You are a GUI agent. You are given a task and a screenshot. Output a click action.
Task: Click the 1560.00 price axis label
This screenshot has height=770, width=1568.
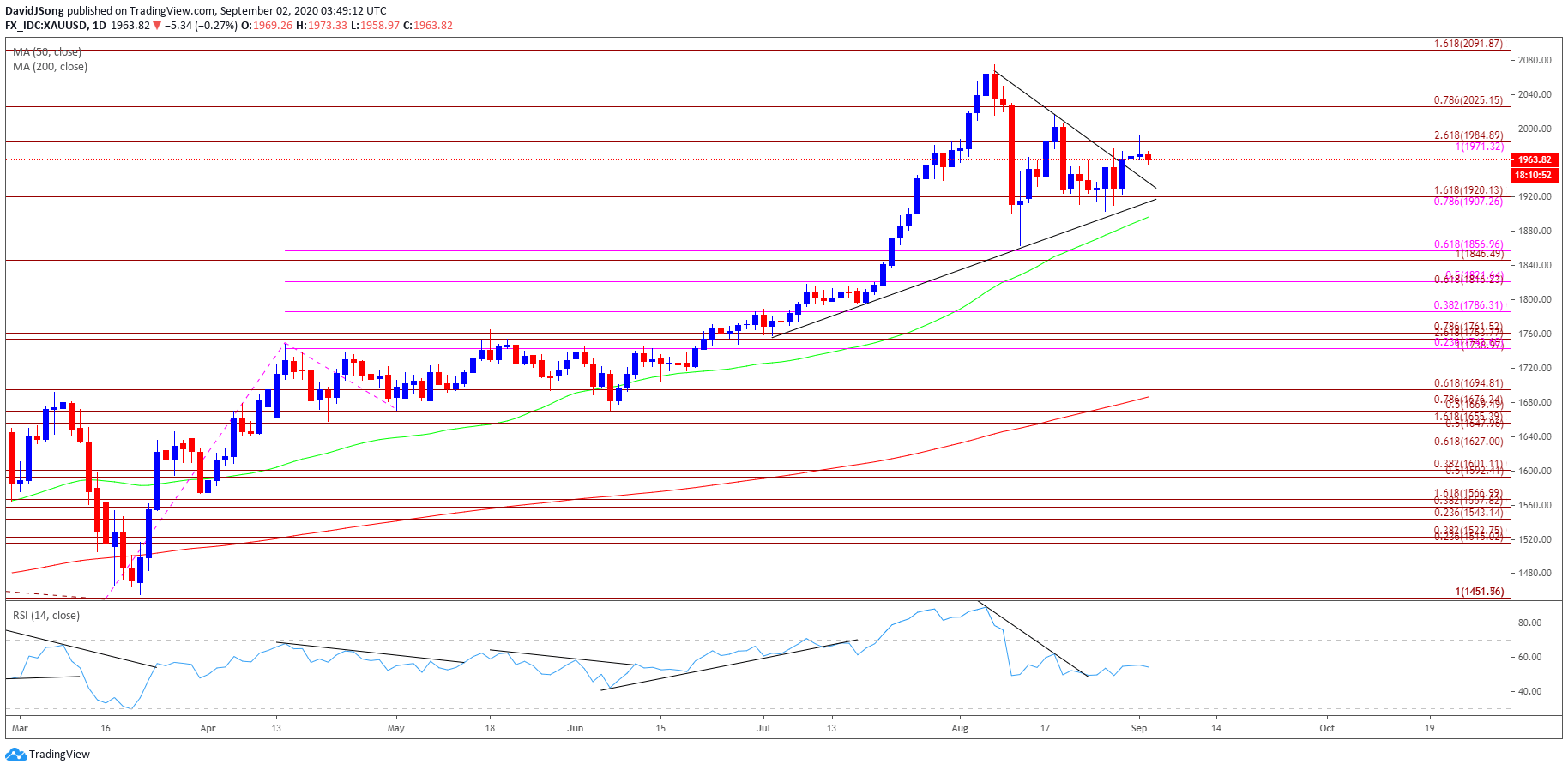point(1535,506)
